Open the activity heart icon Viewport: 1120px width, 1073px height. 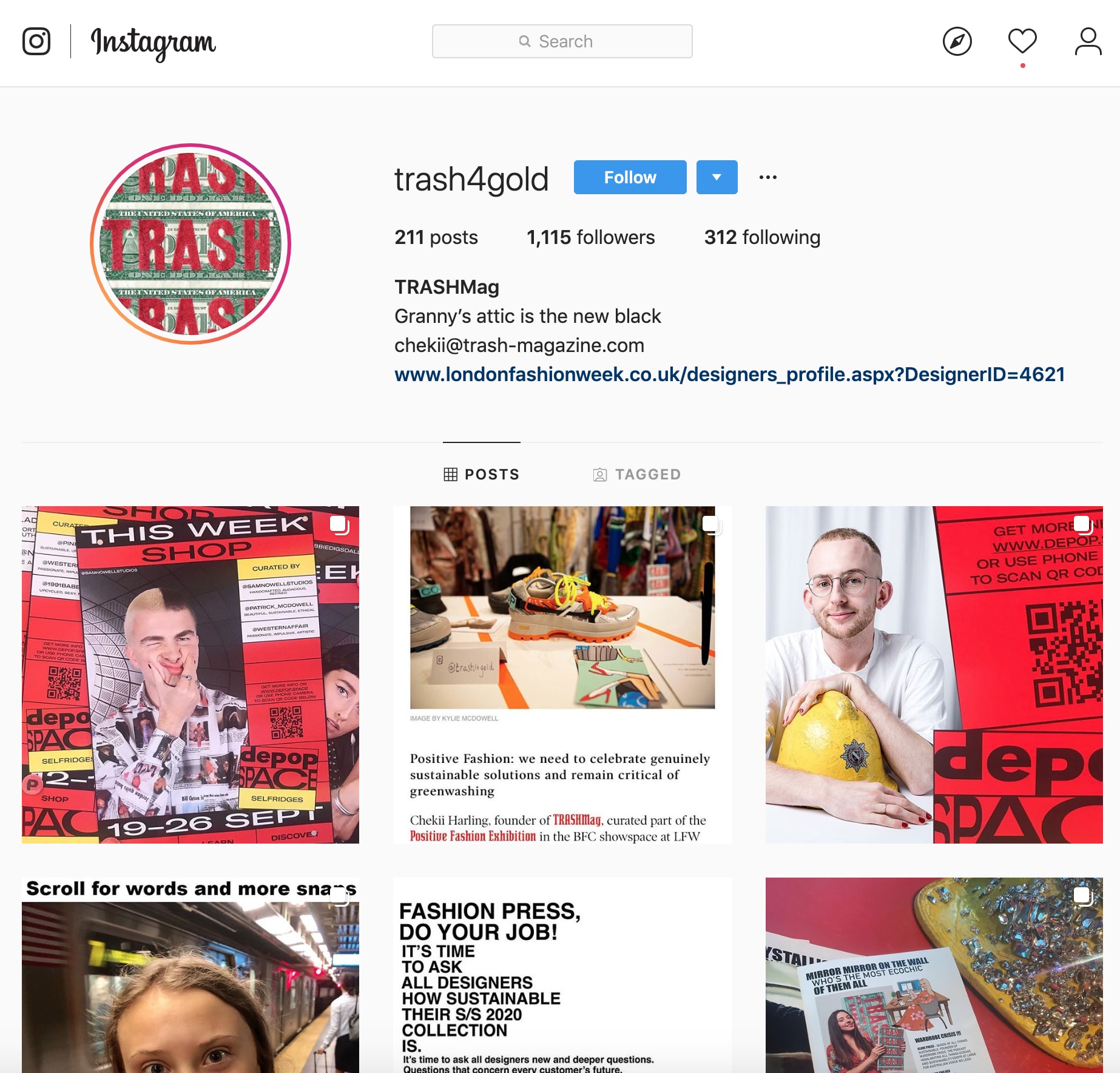point(1022,41)
